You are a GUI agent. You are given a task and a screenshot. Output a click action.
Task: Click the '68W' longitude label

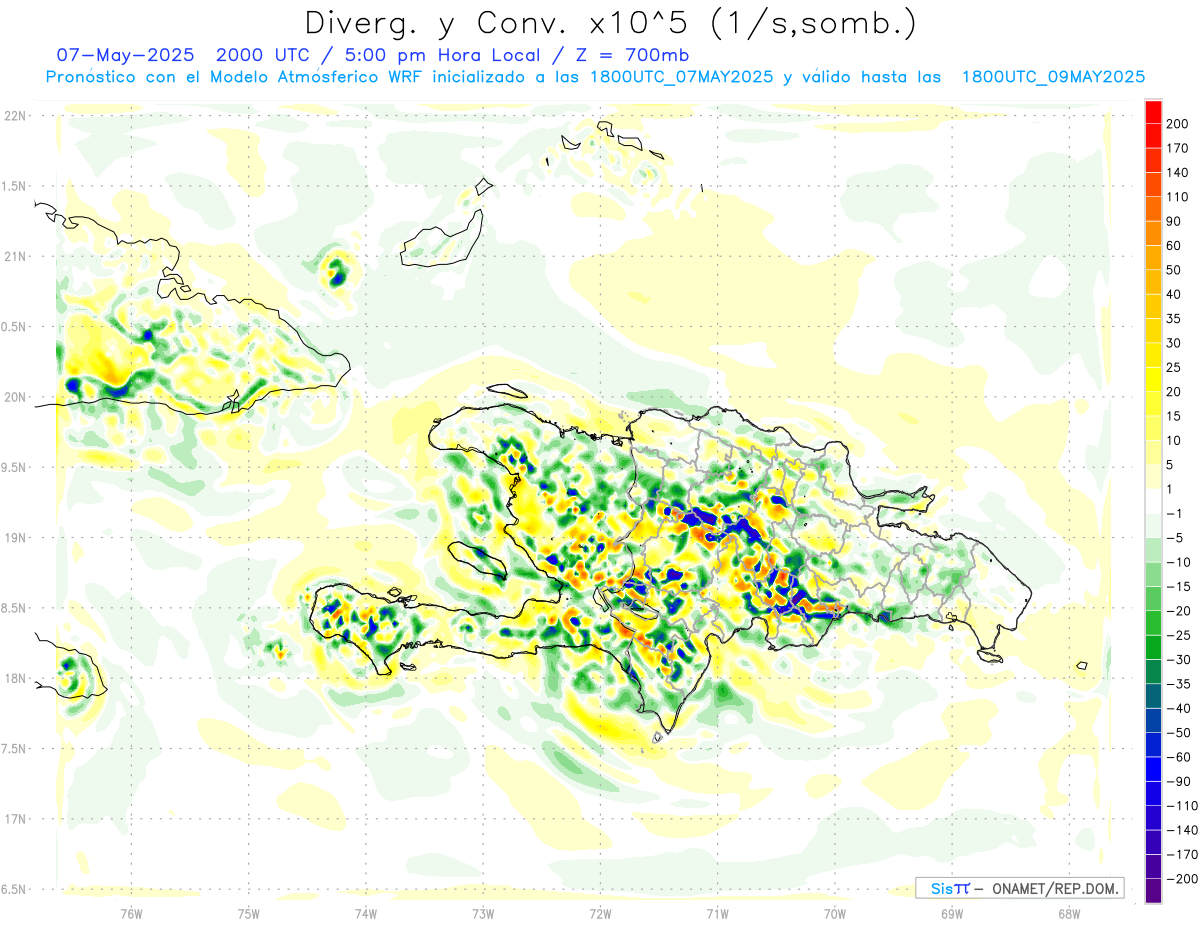pyautogui.click(x=1069, y=913)
